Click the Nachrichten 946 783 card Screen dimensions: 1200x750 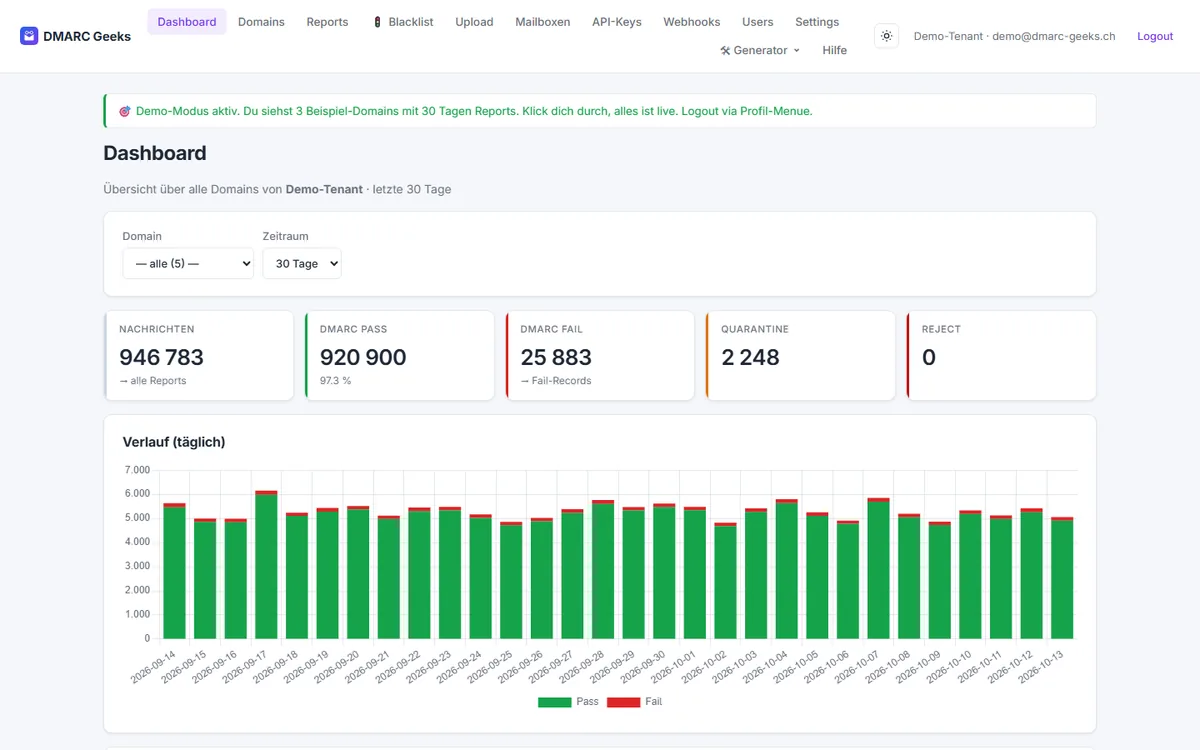(x=198, y=355)
